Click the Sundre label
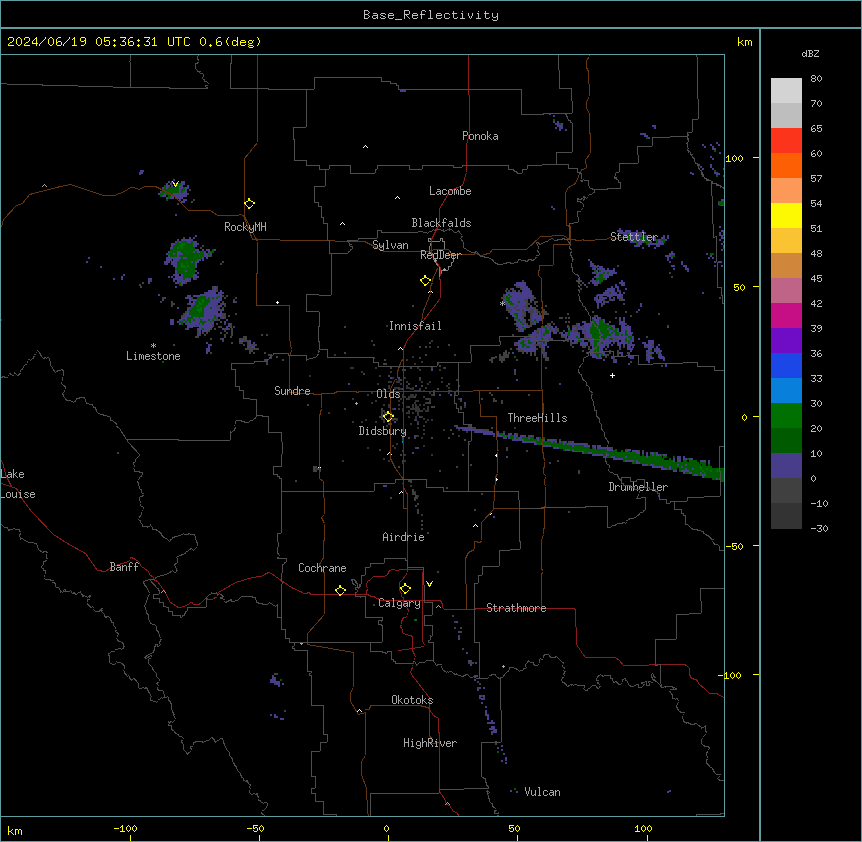 pos(292,391)
